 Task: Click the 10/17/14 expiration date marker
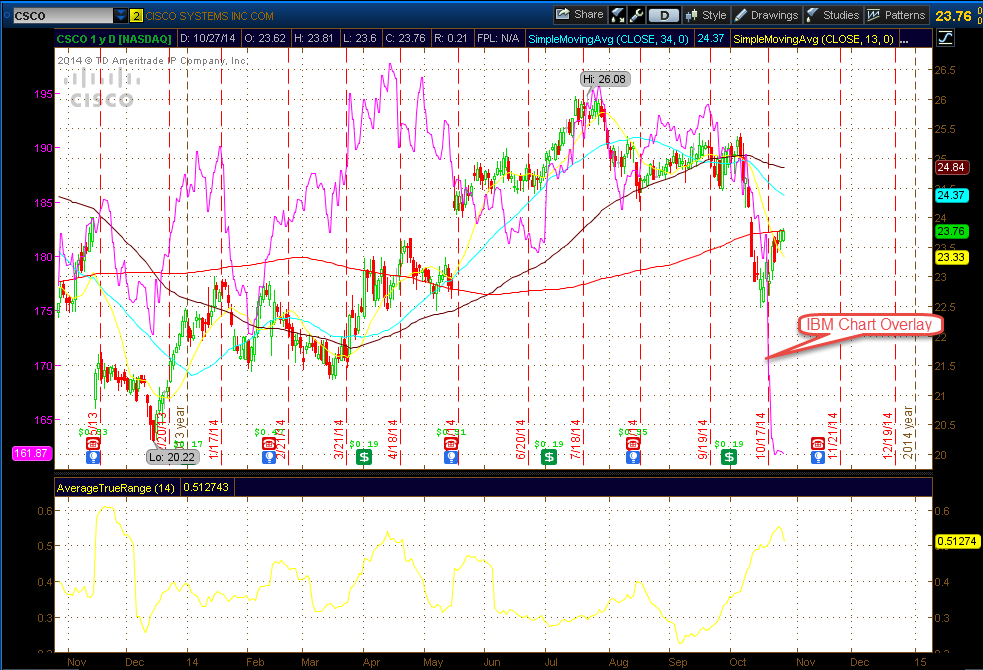(760, 436)
